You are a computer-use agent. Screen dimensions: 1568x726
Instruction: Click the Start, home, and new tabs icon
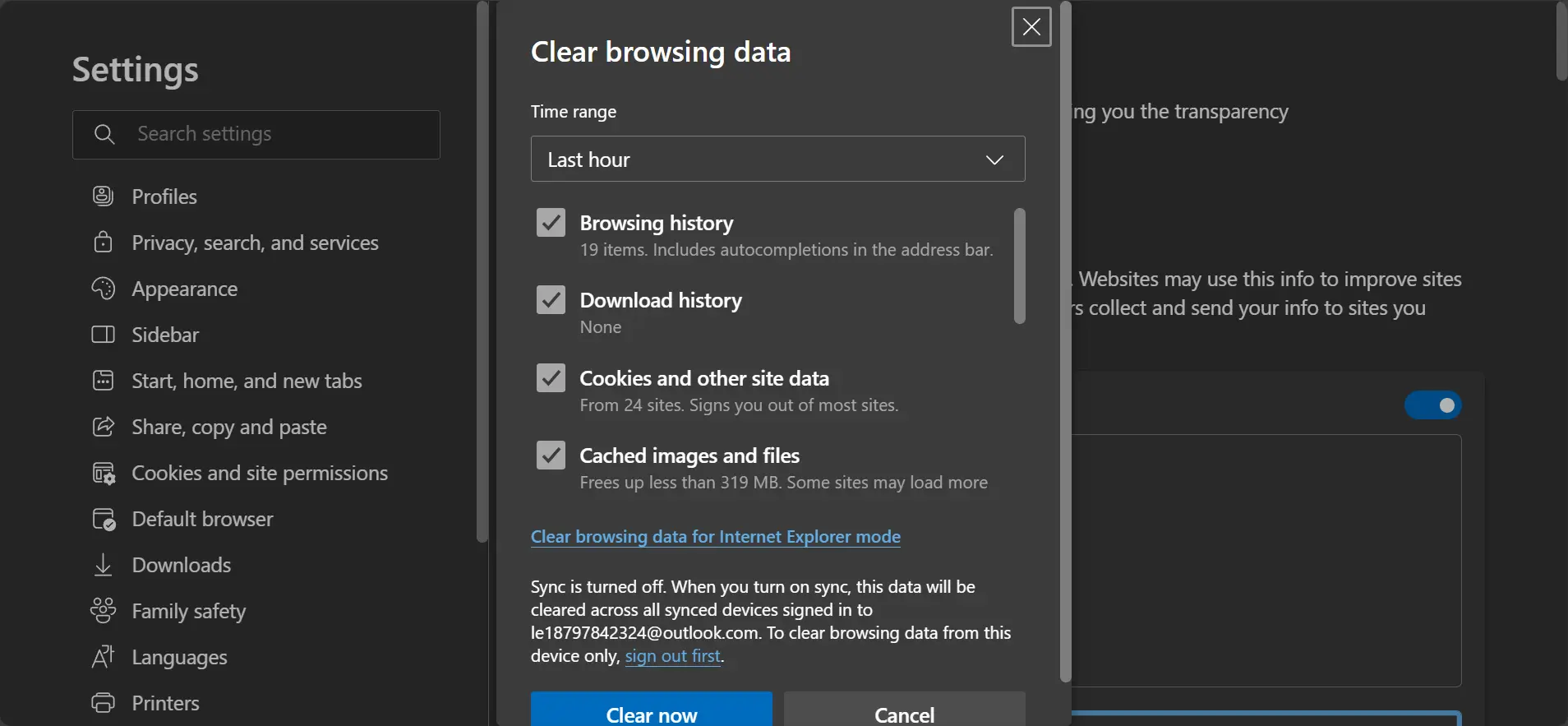[103, 380]
